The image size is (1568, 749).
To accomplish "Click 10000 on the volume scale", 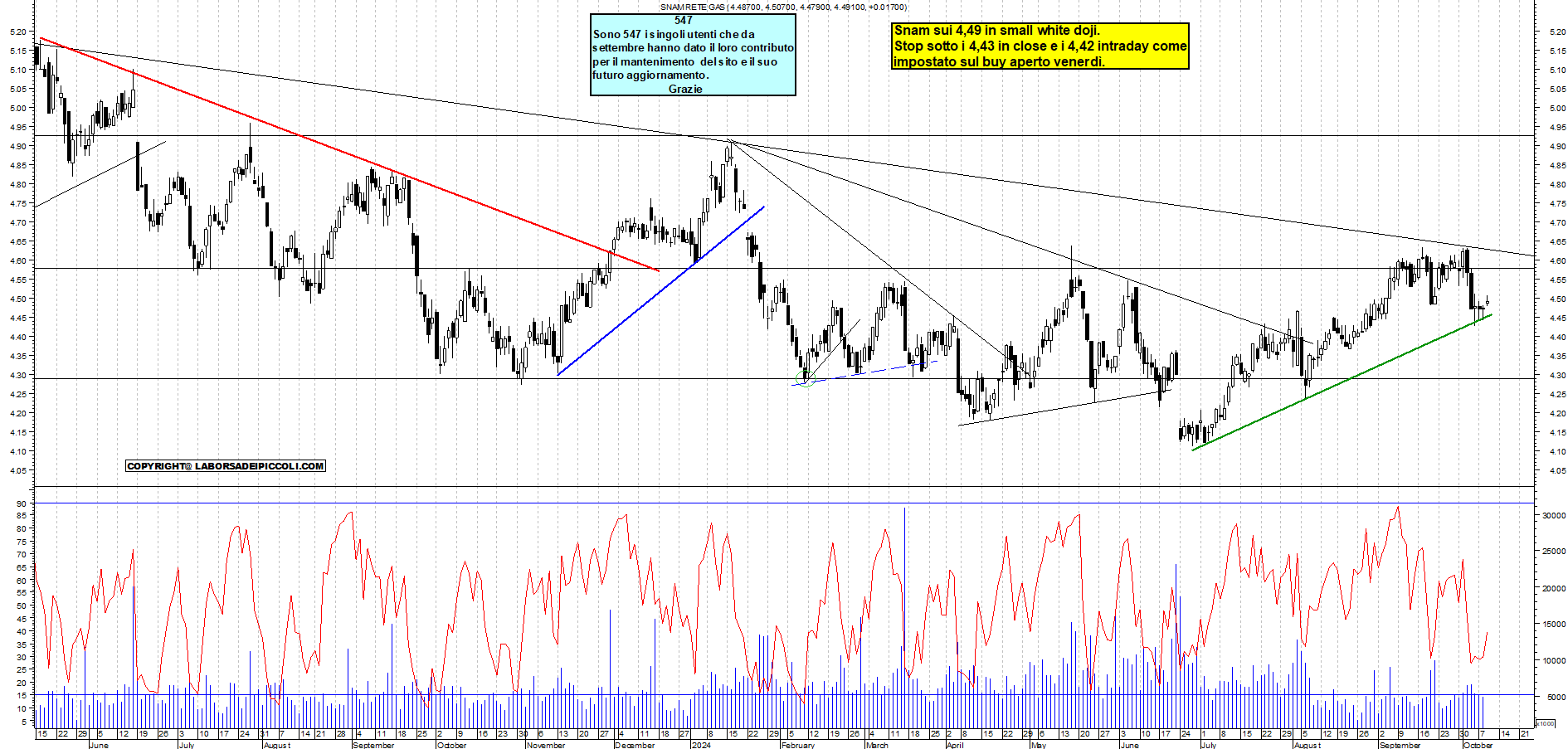I will coord(1553,661).
